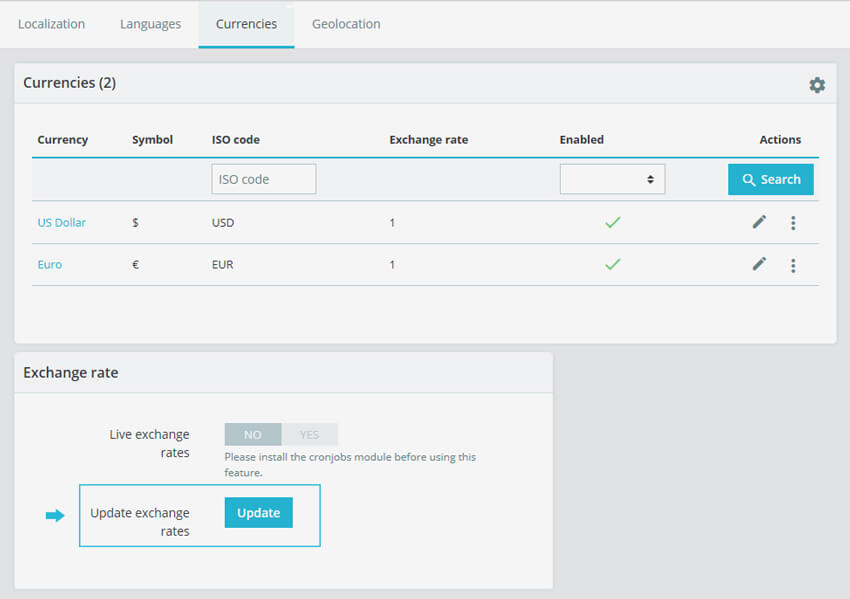Image resolution: width=850 pixels, height=599 pixels.
Task: Set Live exchange rates to YES
Action: click(x=310, y=434)
